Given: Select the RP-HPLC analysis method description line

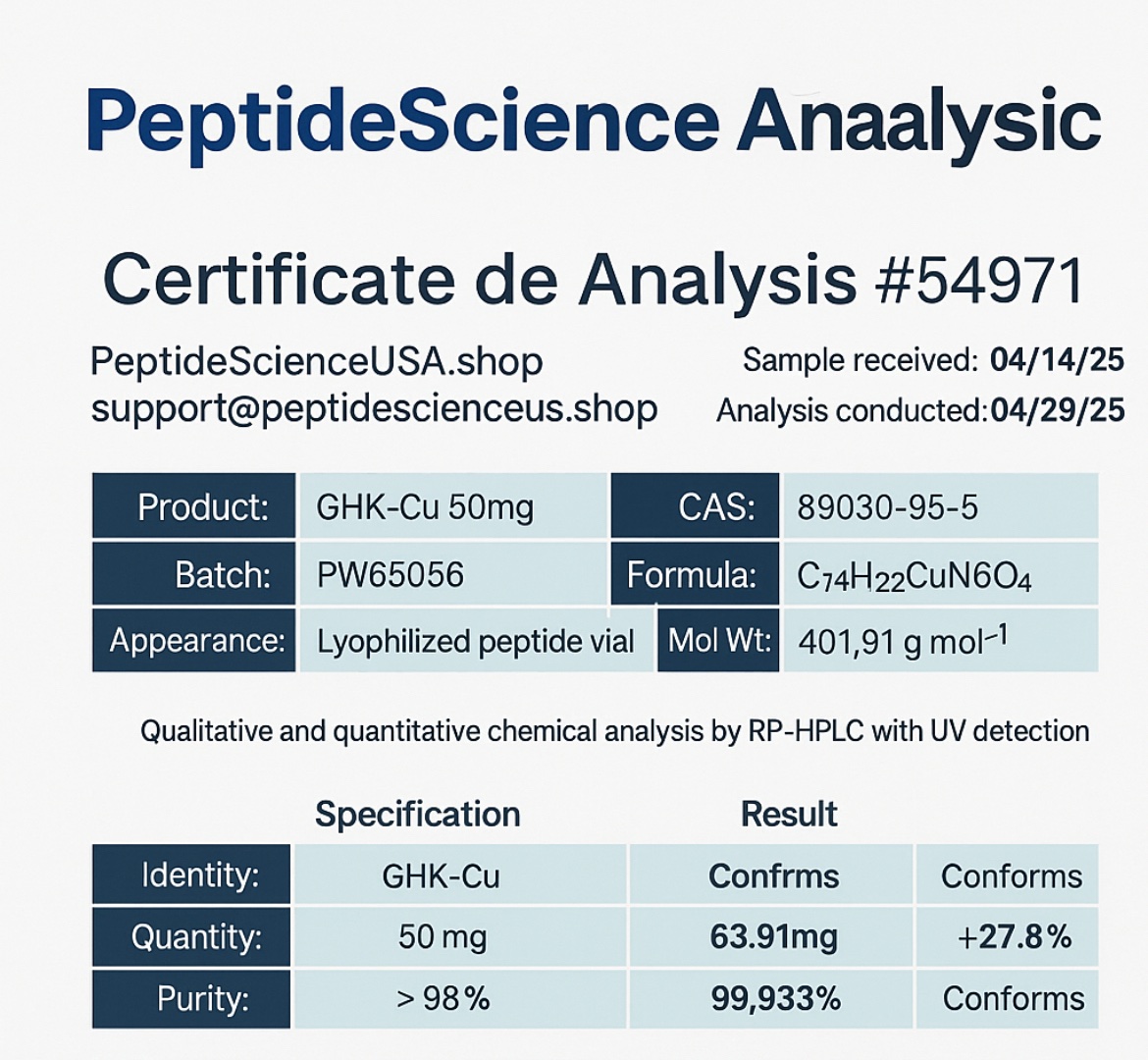Looking at the screenshot, I should 615,730.
